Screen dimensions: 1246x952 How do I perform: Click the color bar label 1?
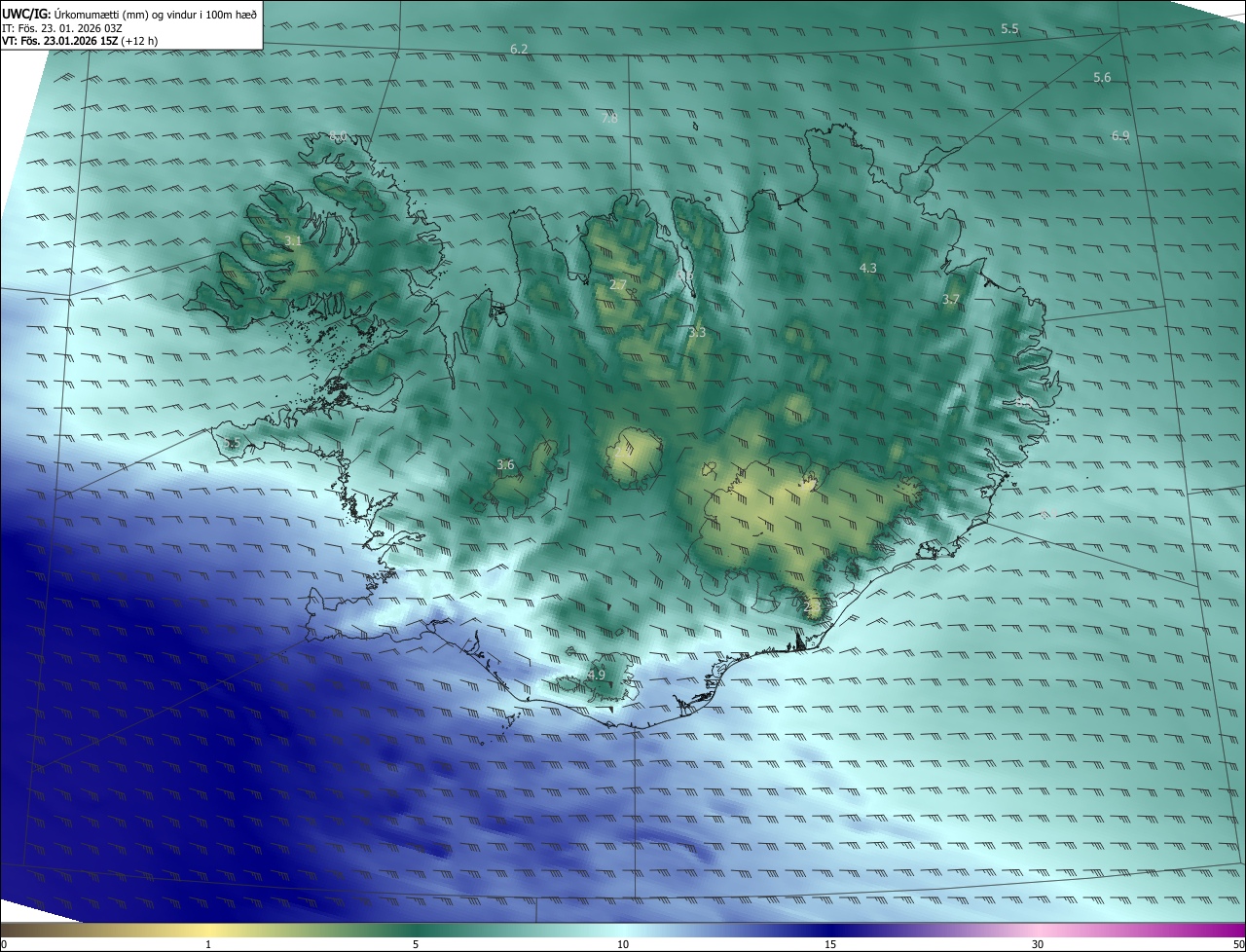208,944
